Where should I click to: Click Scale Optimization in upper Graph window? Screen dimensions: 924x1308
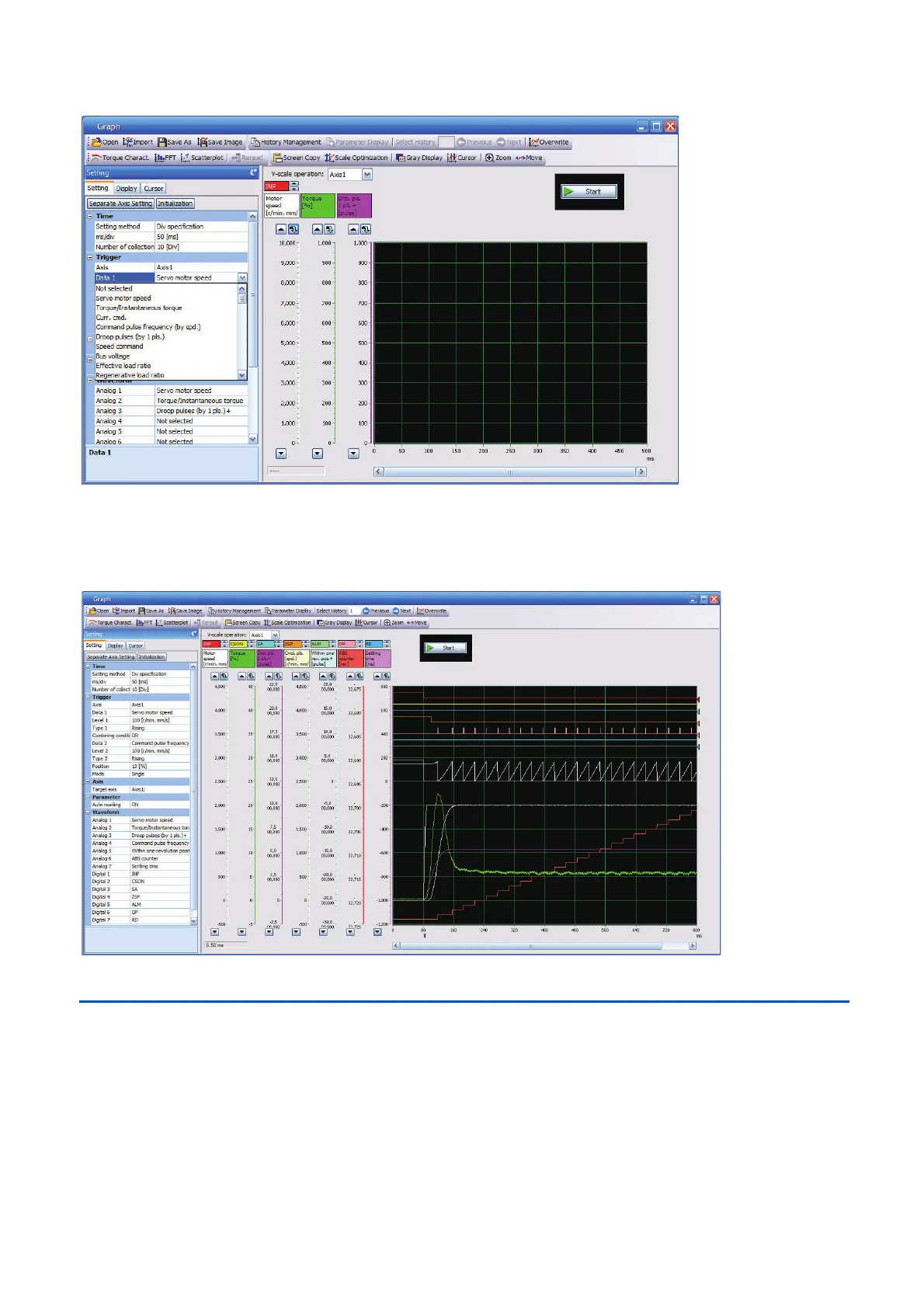[x=356, y=158]
